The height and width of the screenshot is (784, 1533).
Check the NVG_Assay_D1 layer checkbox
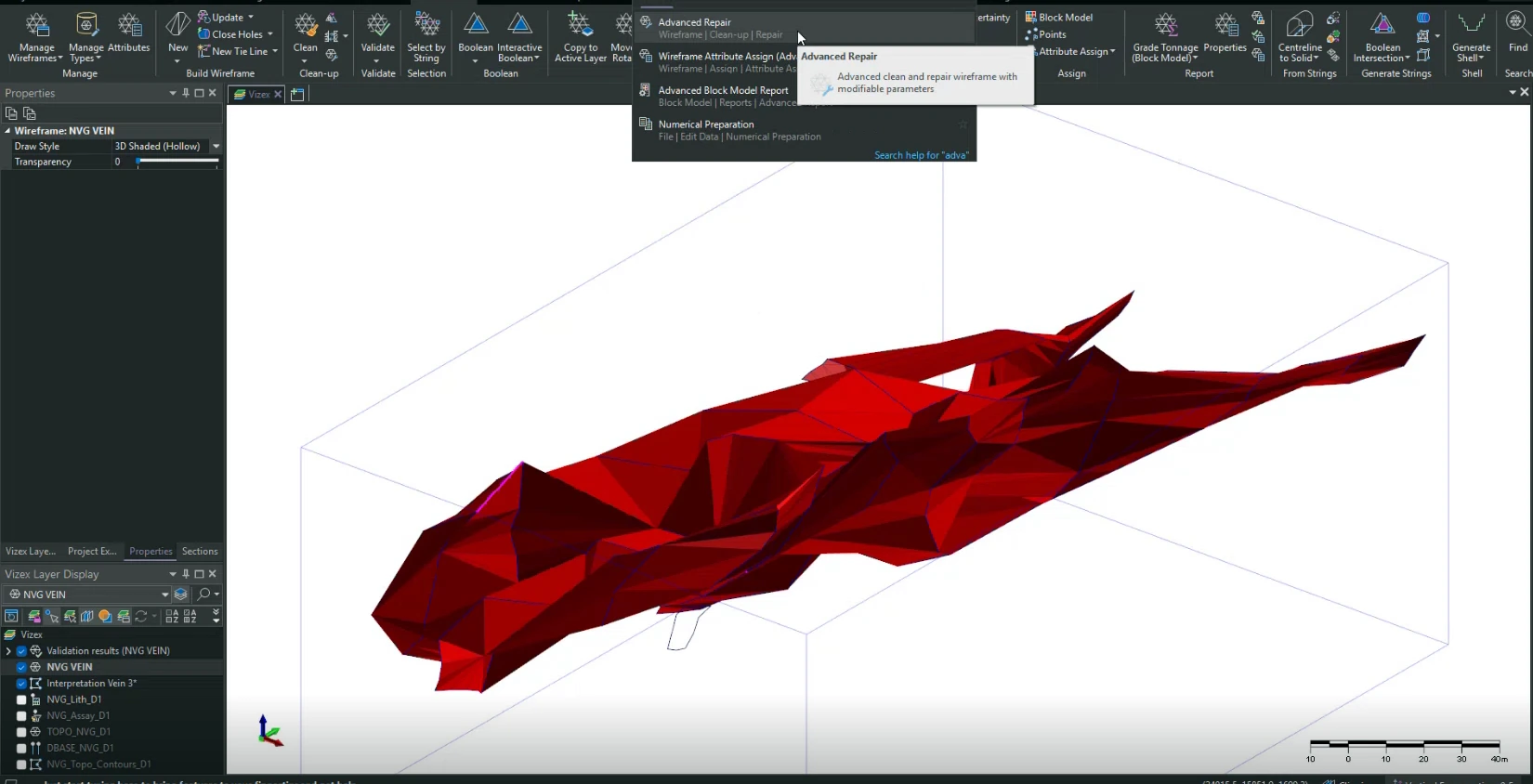point(21,716)
